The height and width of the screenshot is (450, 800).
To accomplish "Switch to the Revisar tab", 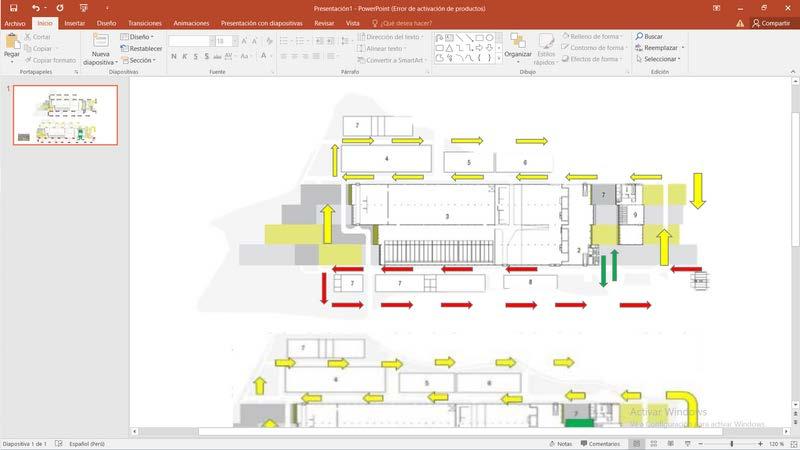I will pyautogui.click(x=324, y=23).
